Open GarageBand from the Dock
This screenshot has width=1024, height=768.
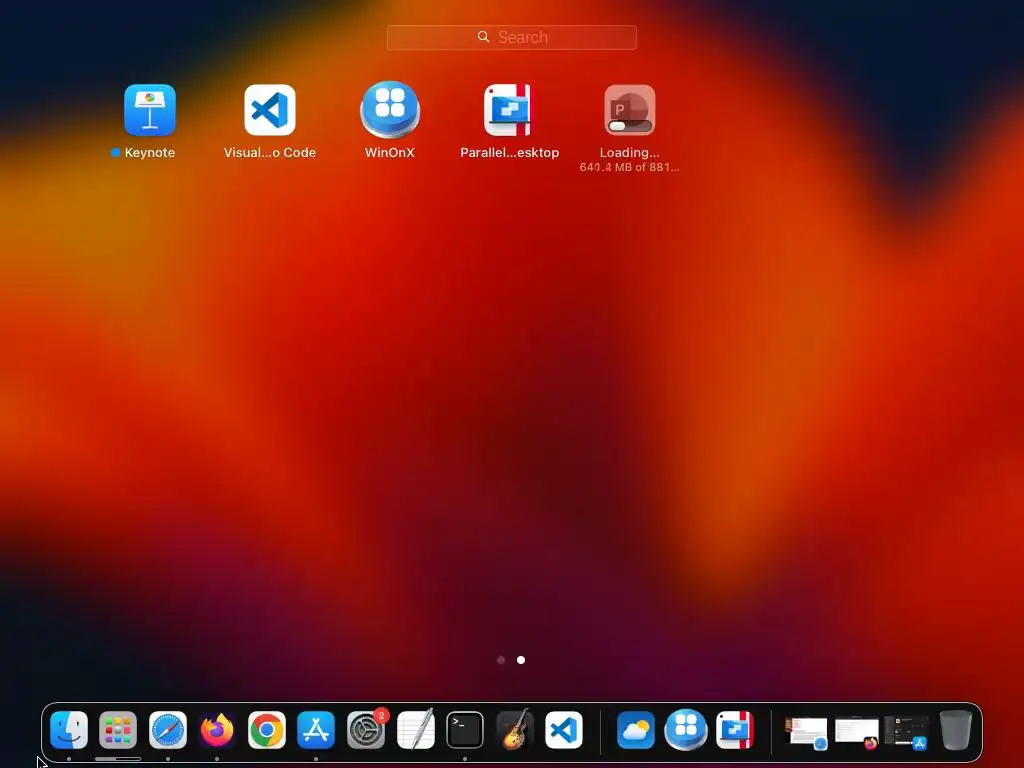pyautogui.click(x=515, y=729)
